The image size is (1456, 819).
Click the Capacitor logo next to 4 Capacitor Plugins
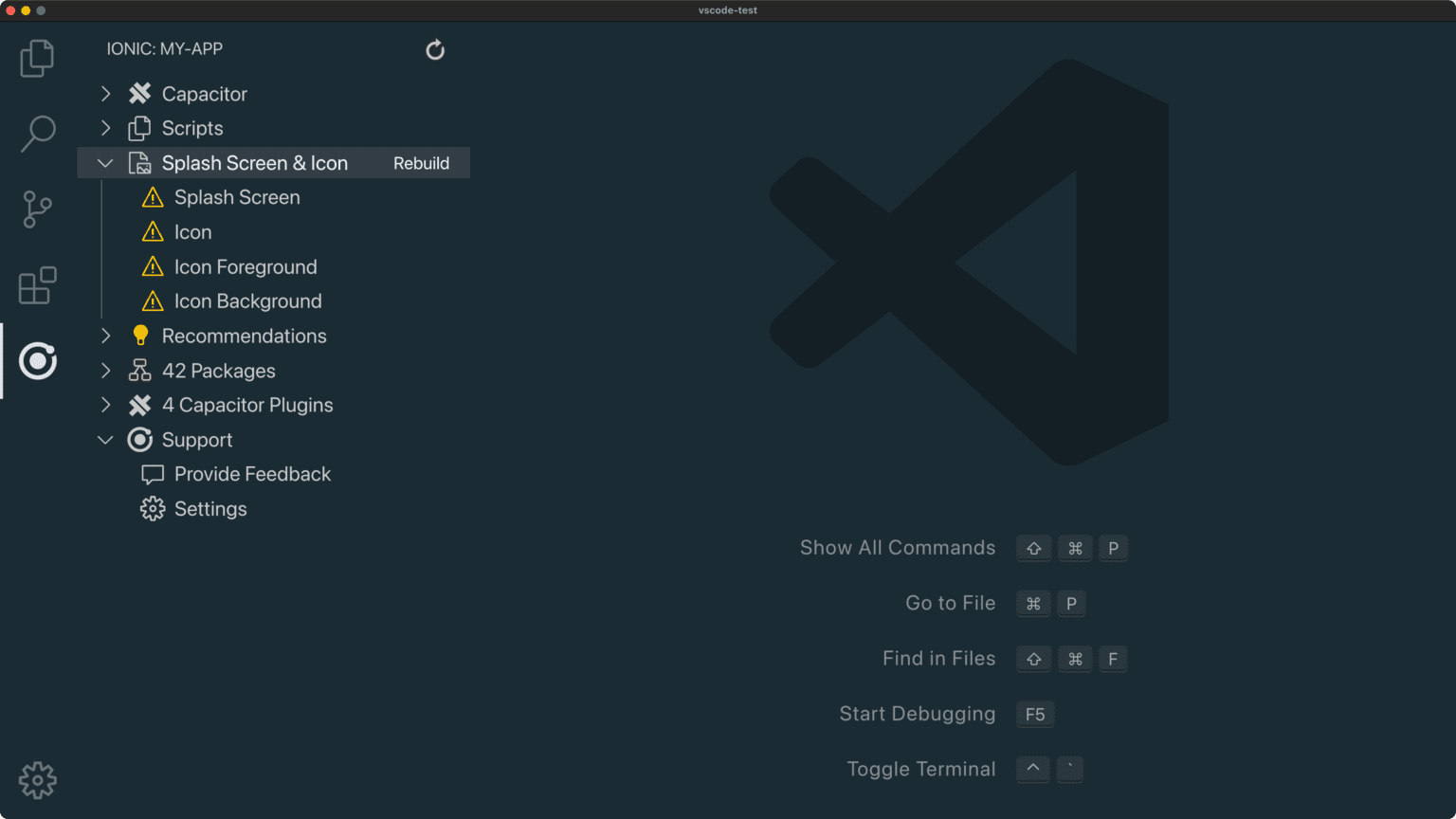(139, 405)
